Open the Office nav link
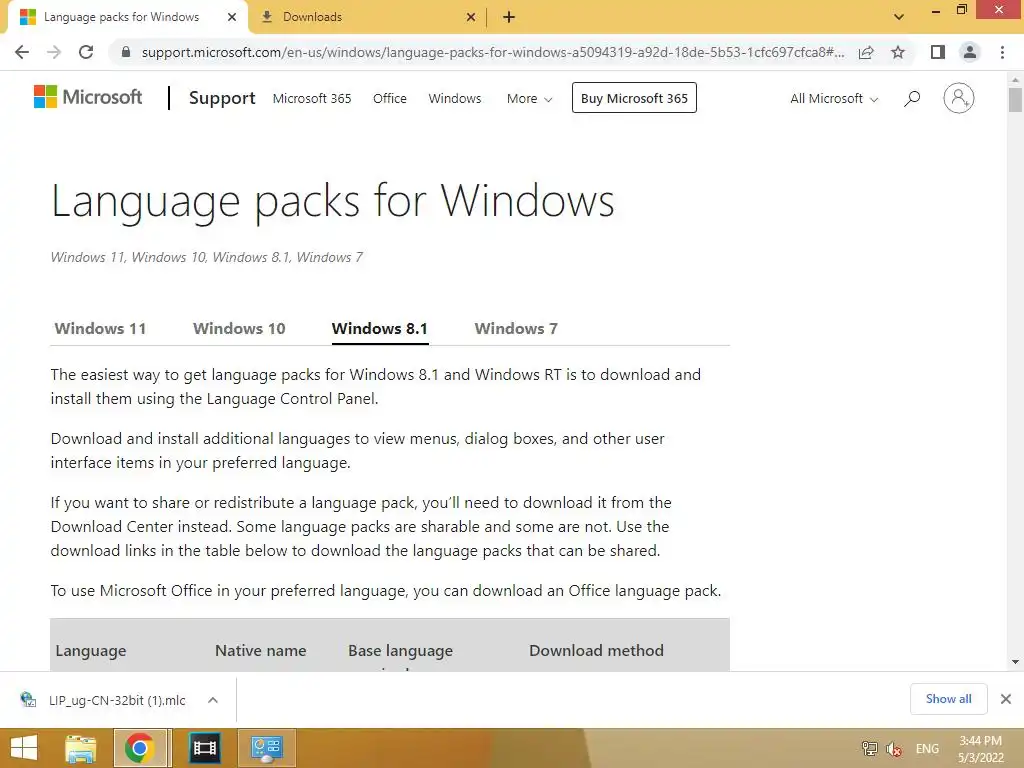Viewport: 1024px width, 768px height. [x=390, y=99]
